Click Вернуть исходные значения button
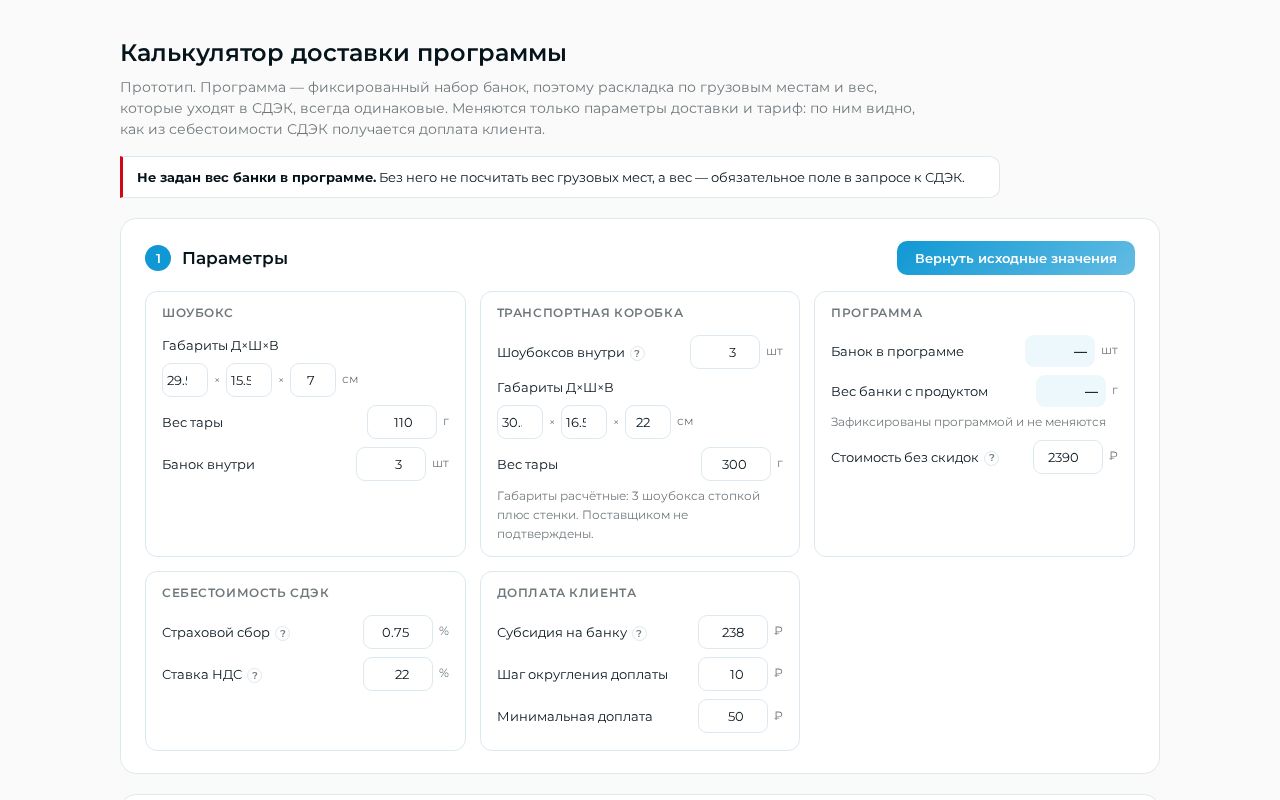 pos(1016,258)
